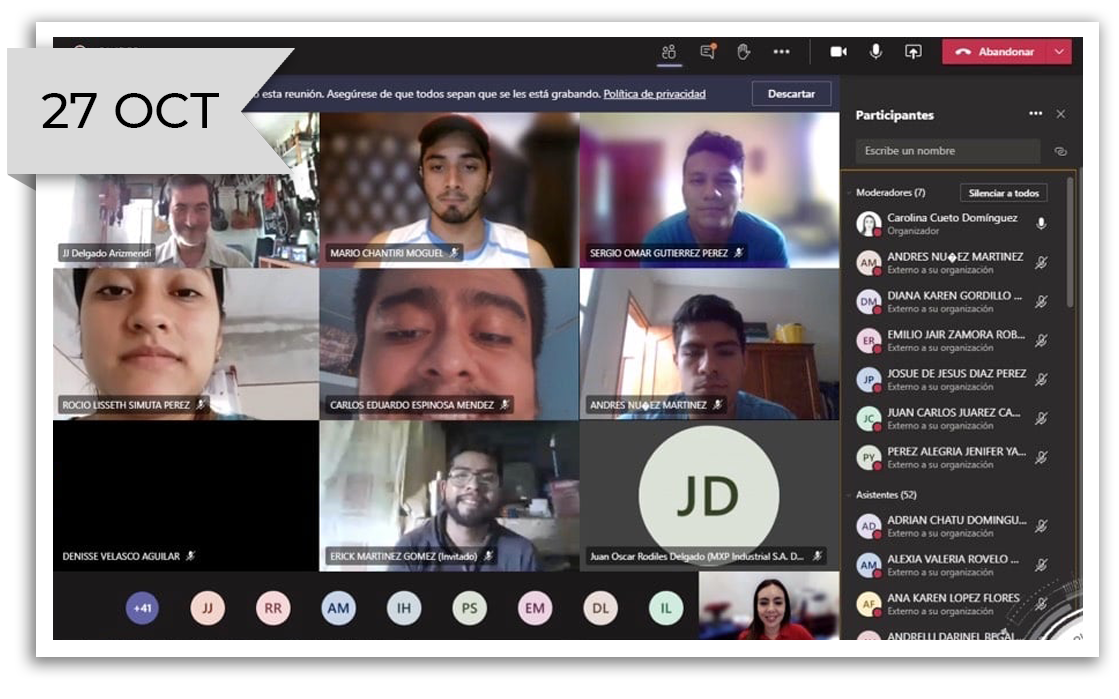Select CARLOS EDUARDO ESPINOSA MENDEZ video tile
This screenshot has height=699, width=1119.
point(449,344)
